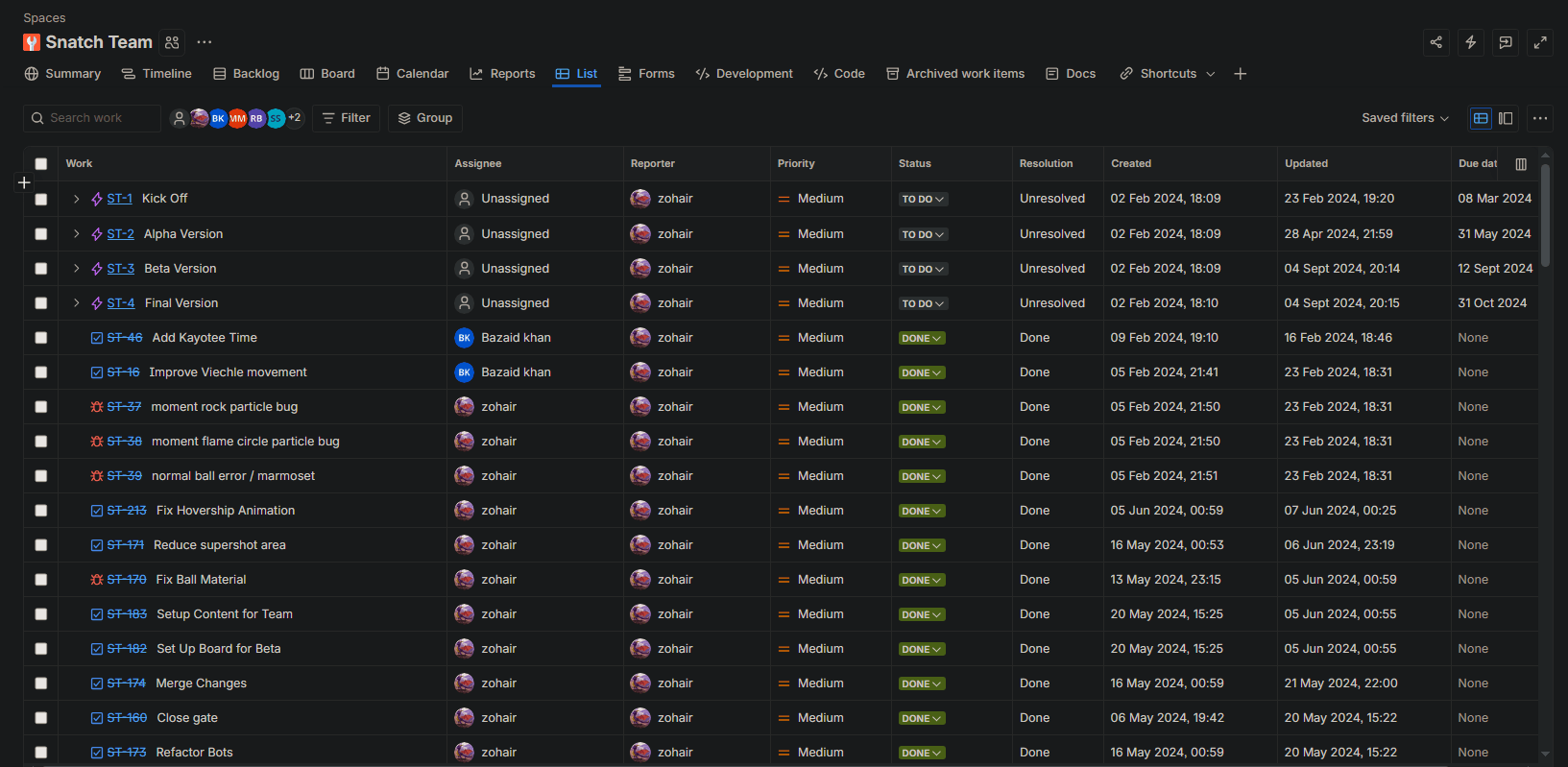Check the box for the Close gate row
The height and width of the screenshot is (767, 1568).
point(41,718)
